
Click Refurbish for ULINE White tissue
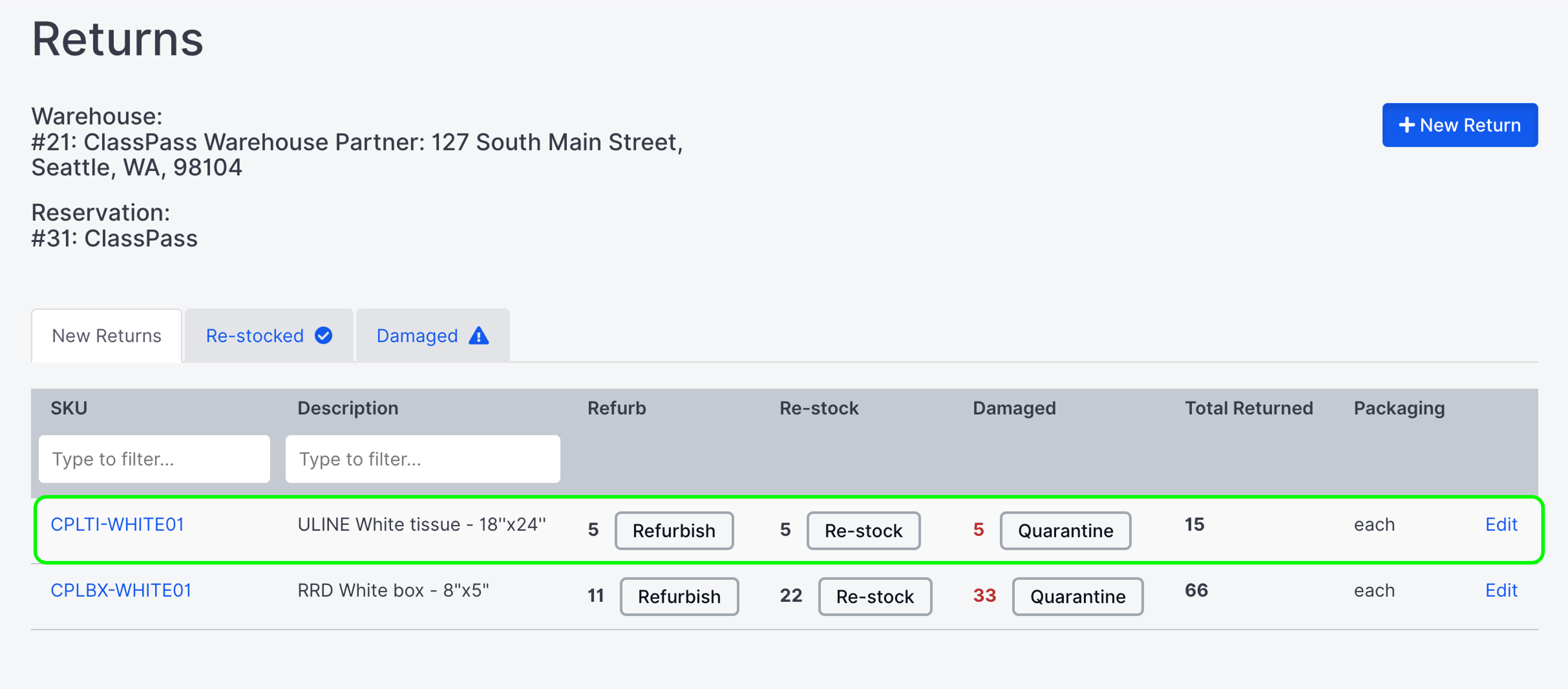coord(674,531)
